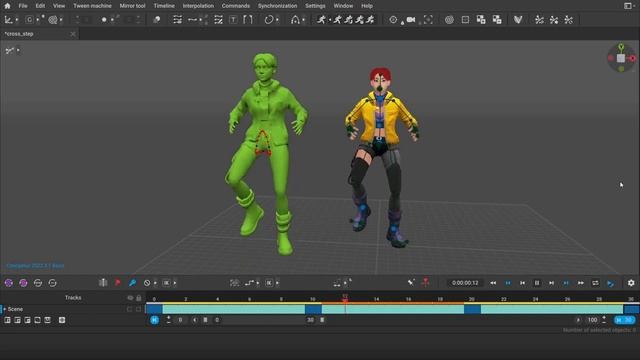Expand the point mode dropdown arrow
Viewport: 640px width, 360px height.
[x=112, y=20]
